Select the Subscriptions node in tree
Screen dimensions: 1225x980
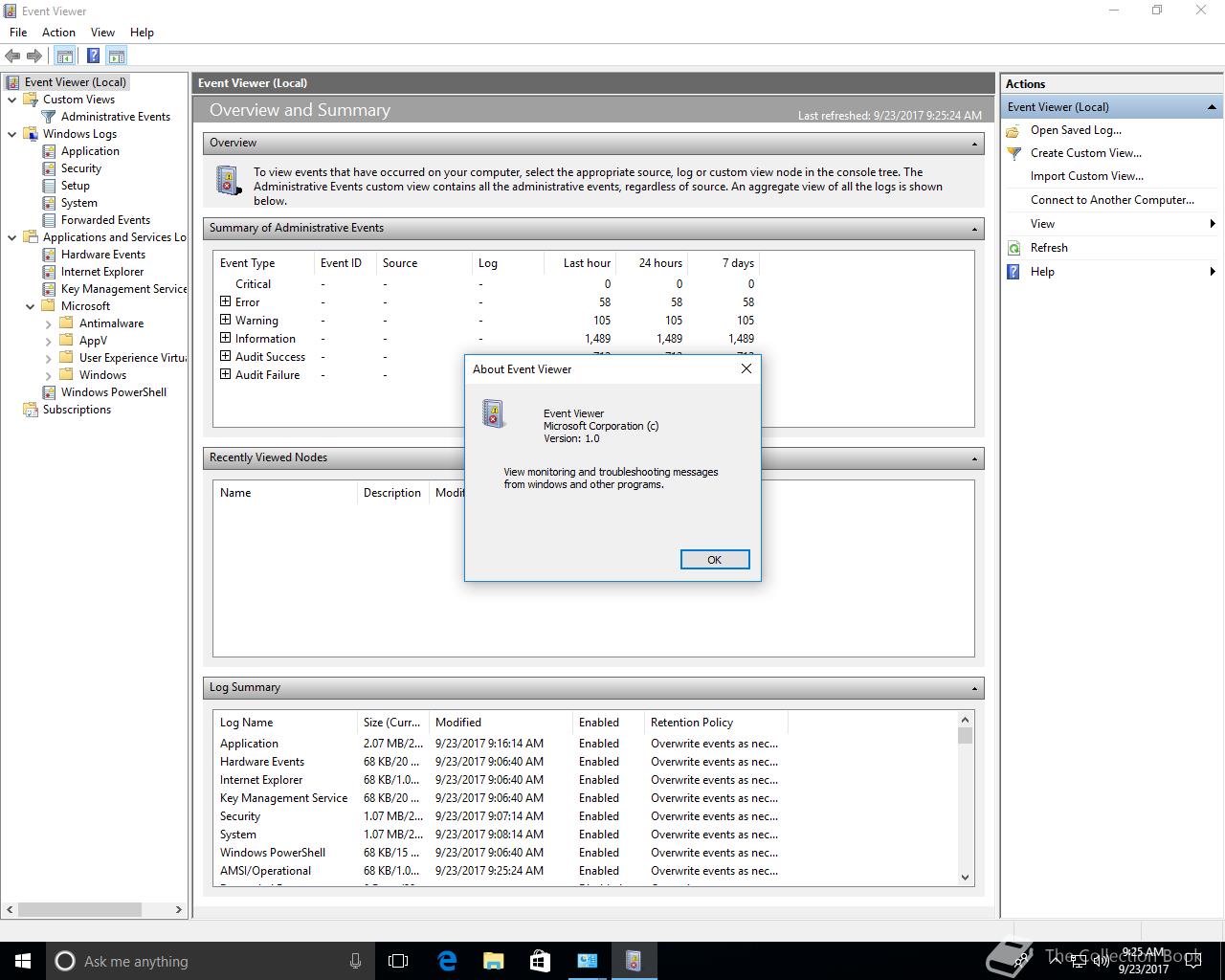pos(77,410)
